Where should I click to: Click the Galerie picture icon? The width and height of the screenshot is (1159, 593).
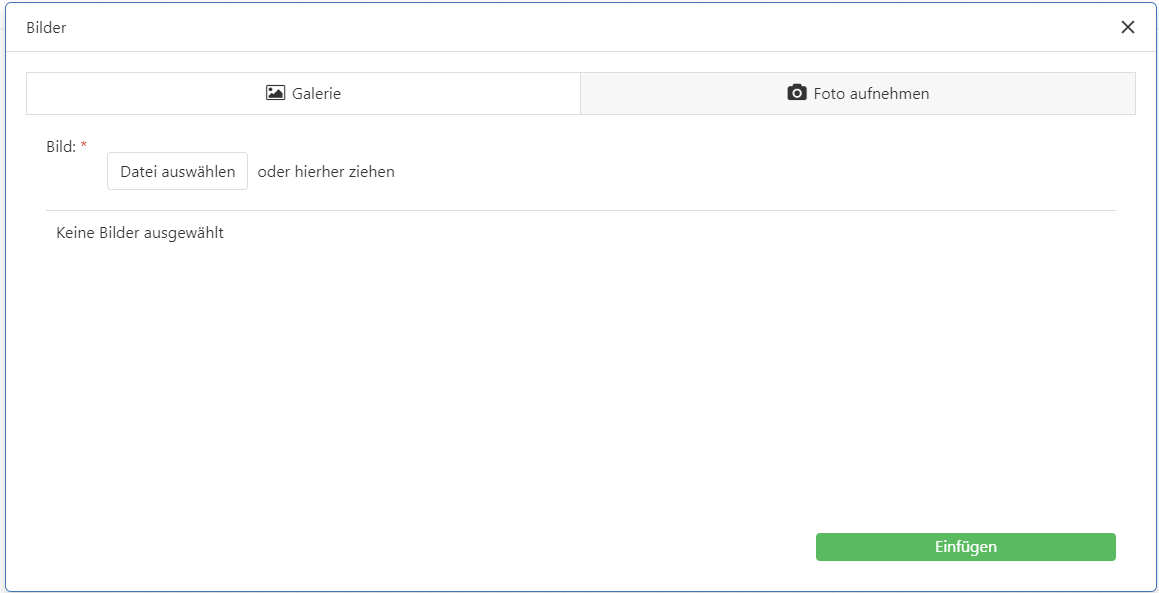tap(275, 93)
